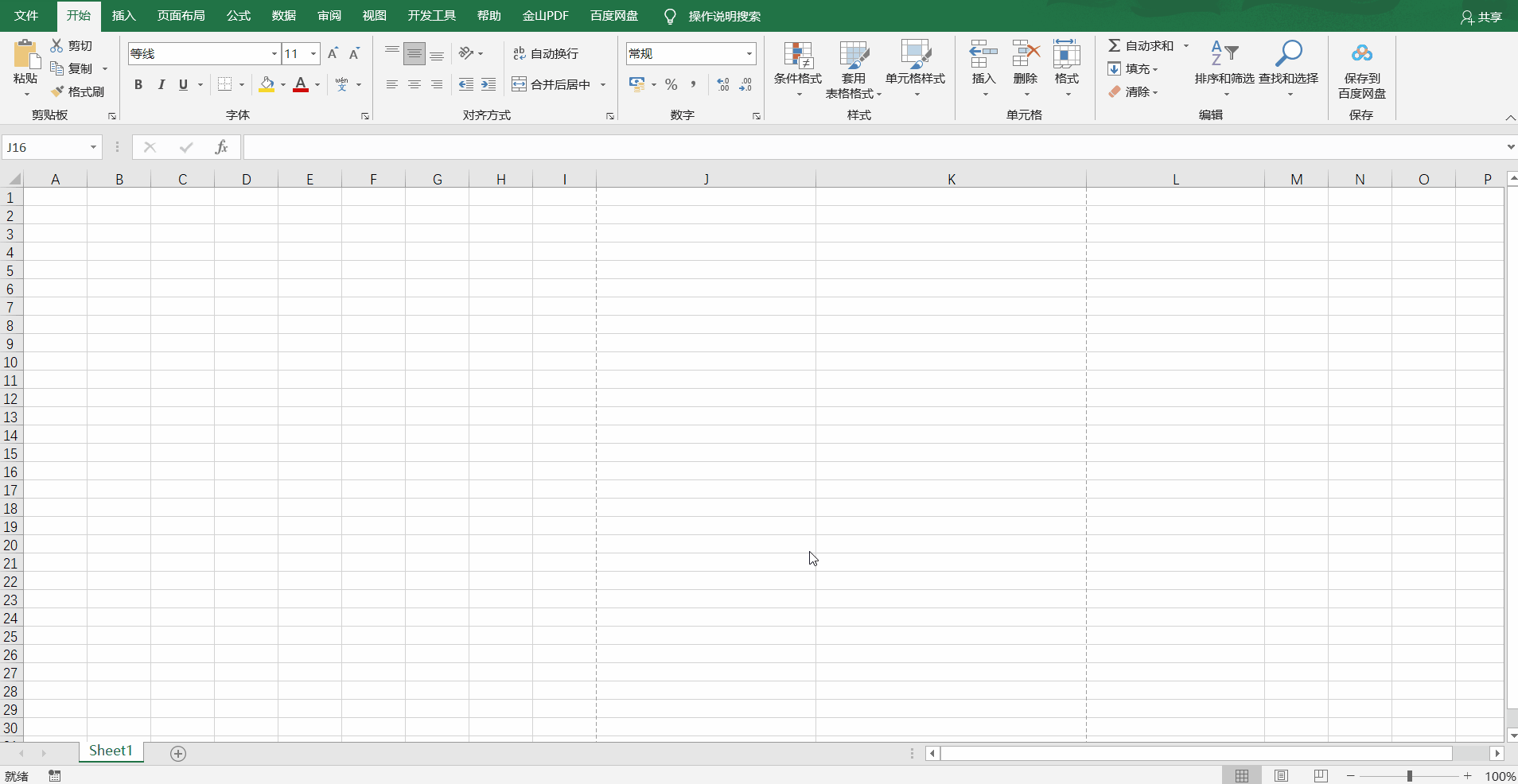Screen dimensions: 1518x784
Task: Click the decrease decimal icon
Action: (745, 84)
